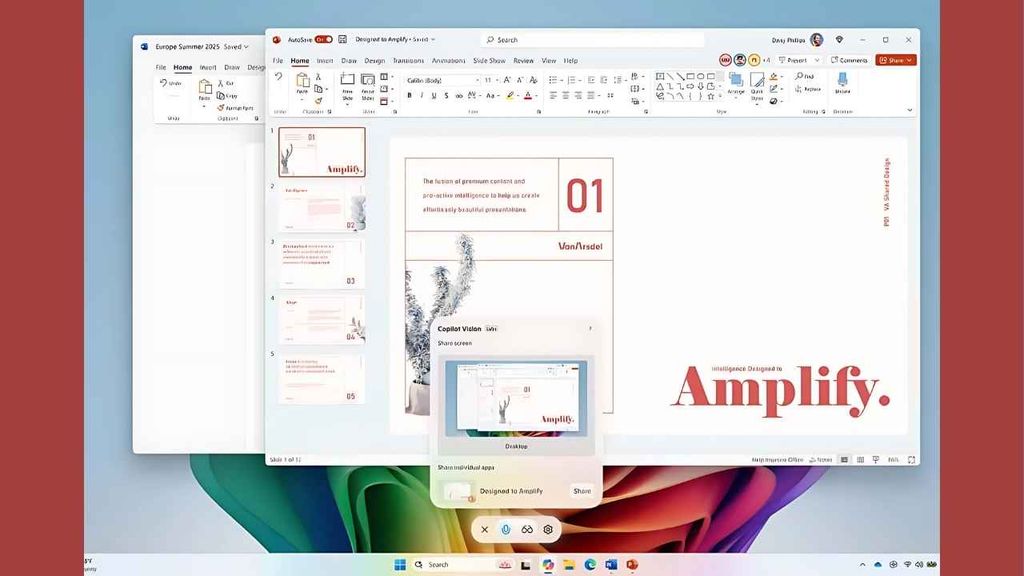
Task: Click the New Slide icon
Action: point(347,84)
